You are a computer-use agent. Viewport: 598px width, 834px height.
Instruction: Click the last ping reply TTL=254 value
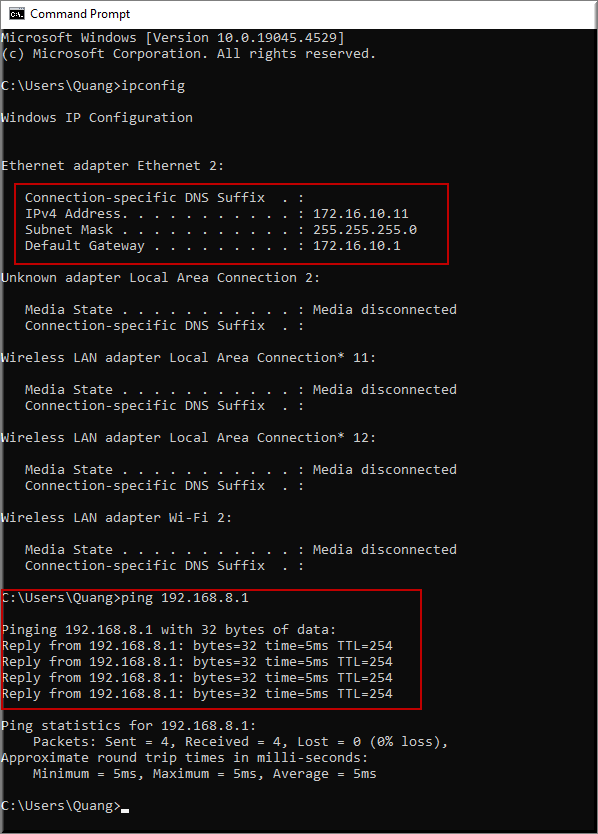[365, 694]
